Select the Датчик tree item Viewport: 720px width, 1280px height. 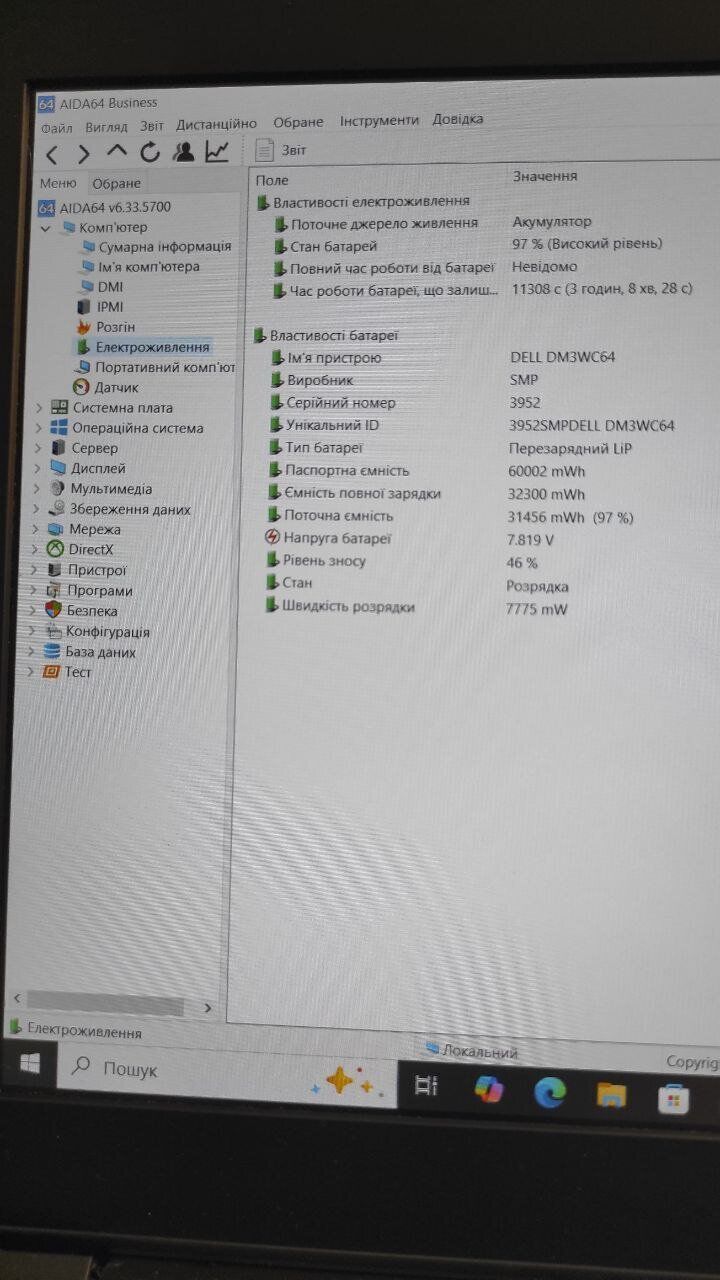click(x=116, y=388)
